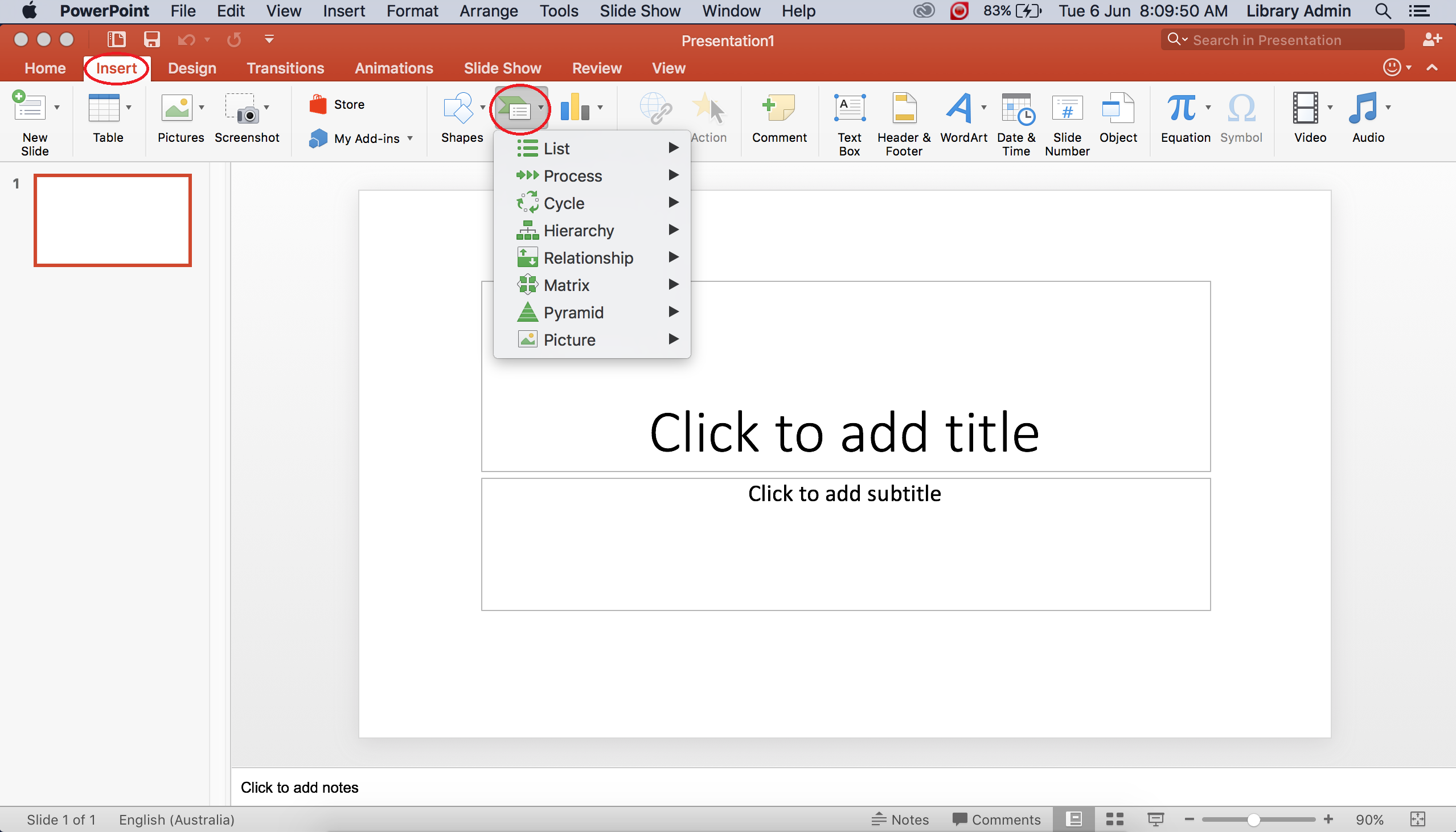The width and height of the screenshot is (1456, 832).
Task: Open the Relationship SmartArt submenu
Action: (x=592, y=258)
